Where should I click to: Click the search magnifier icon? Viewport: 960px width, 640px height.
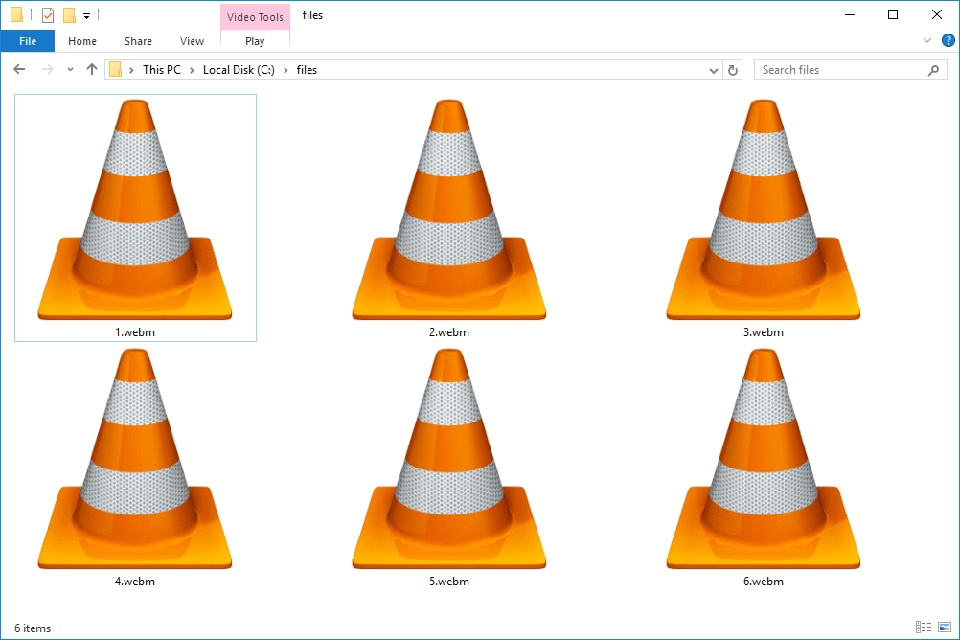(932, 69)
